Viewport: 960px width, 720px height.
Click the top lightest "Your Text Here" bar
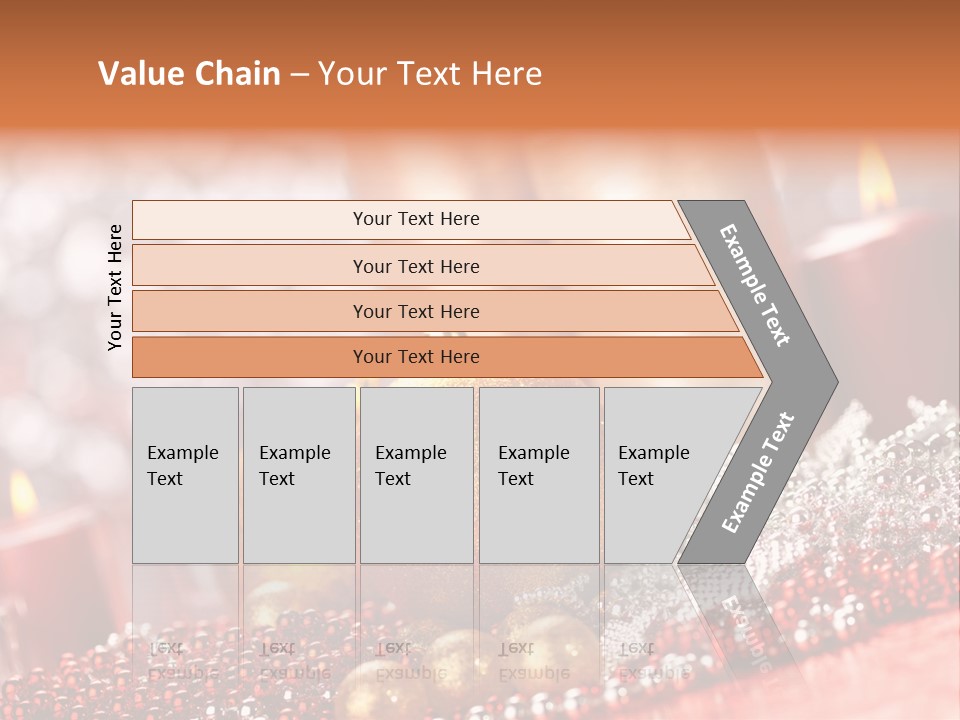[415, 219]
